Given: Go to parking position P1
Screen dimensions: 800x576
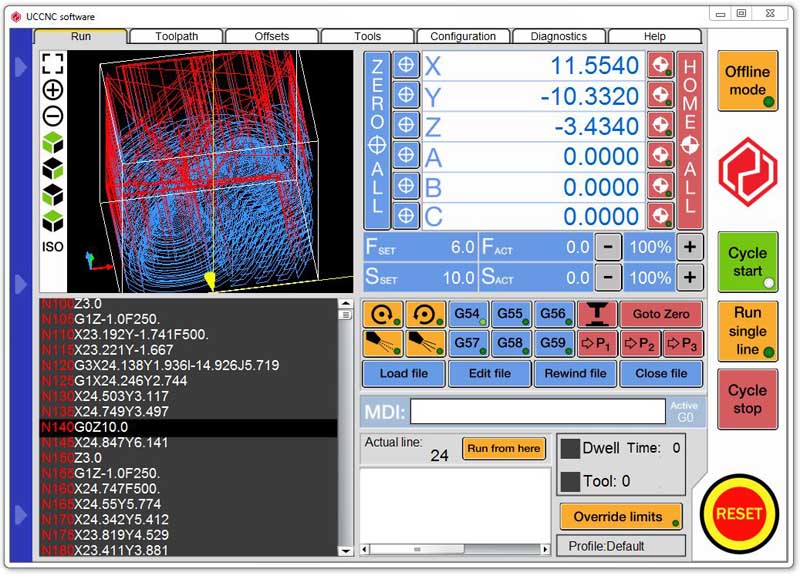Looking at the screenshot, I should pyautogui.click(x=596, y=343).
